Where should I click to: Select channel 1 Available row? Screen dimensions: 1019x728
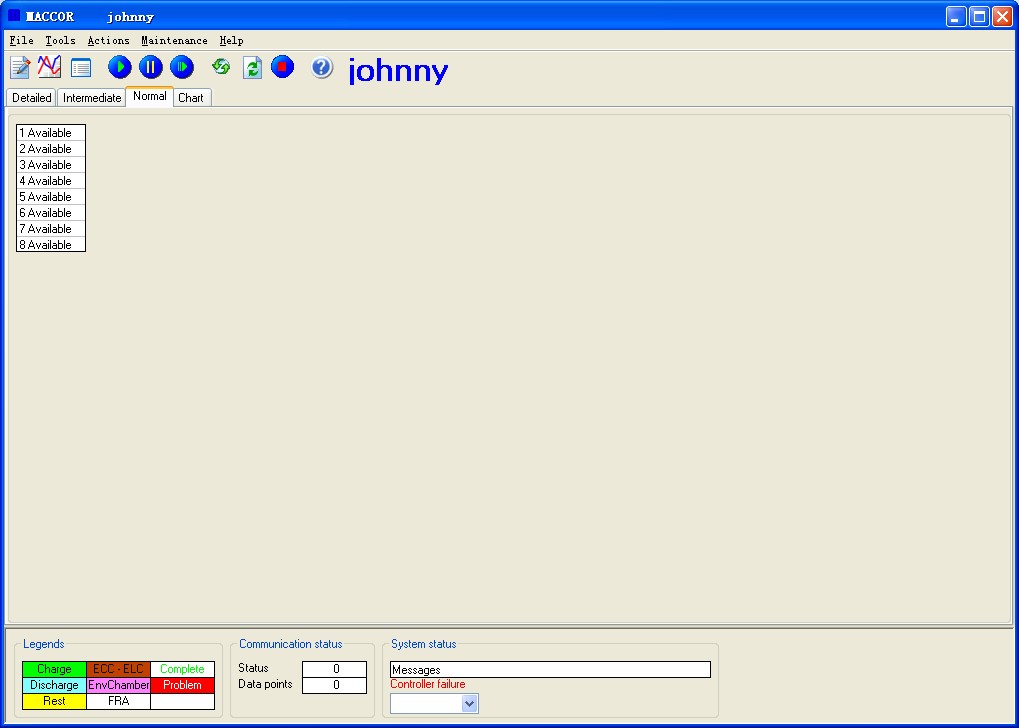pyautogui.click(x=51, y=133)
